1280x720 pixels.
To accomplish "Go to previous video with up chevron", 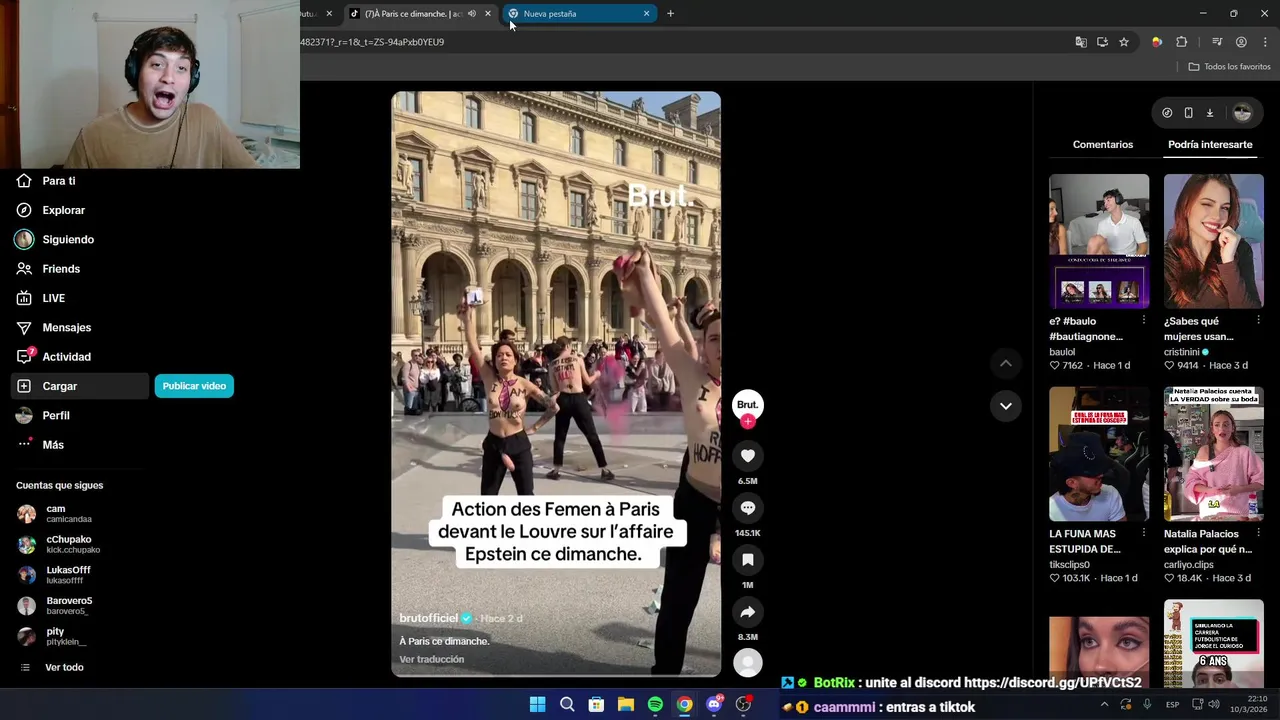I will [x=1006, y=364].
